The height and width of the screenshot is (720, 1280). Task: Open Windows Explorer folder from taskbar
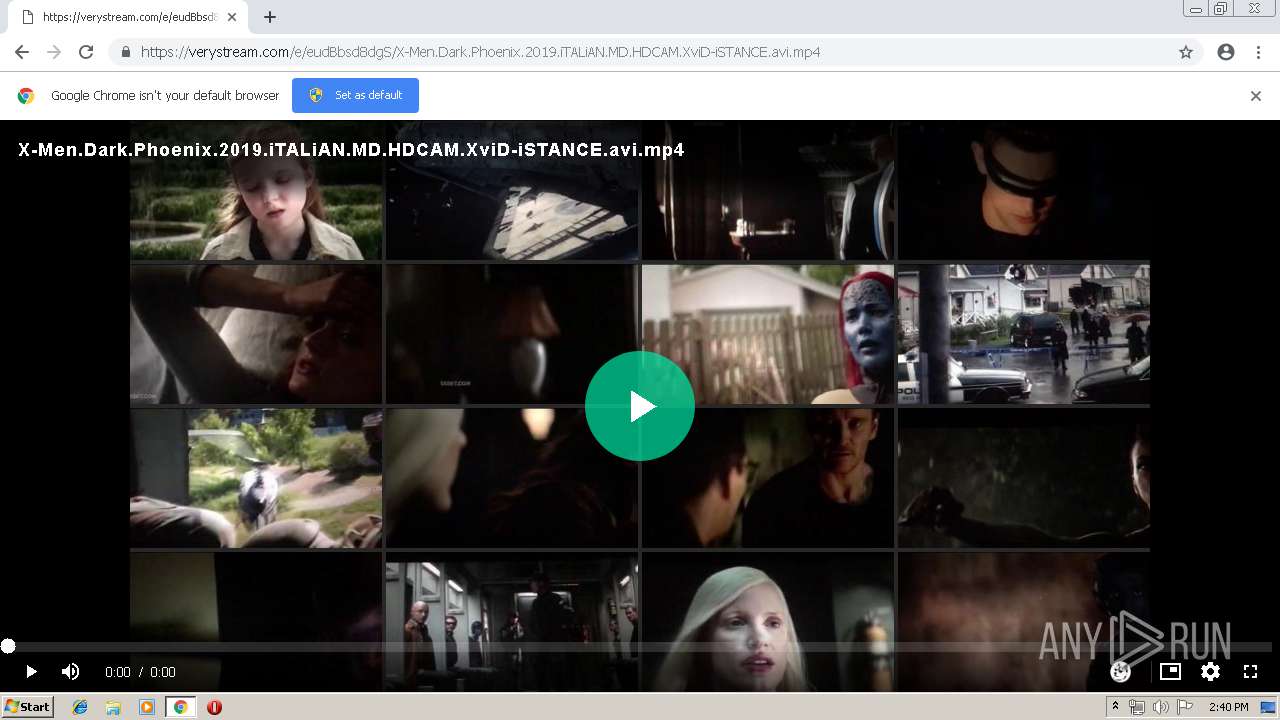[113, 707]
